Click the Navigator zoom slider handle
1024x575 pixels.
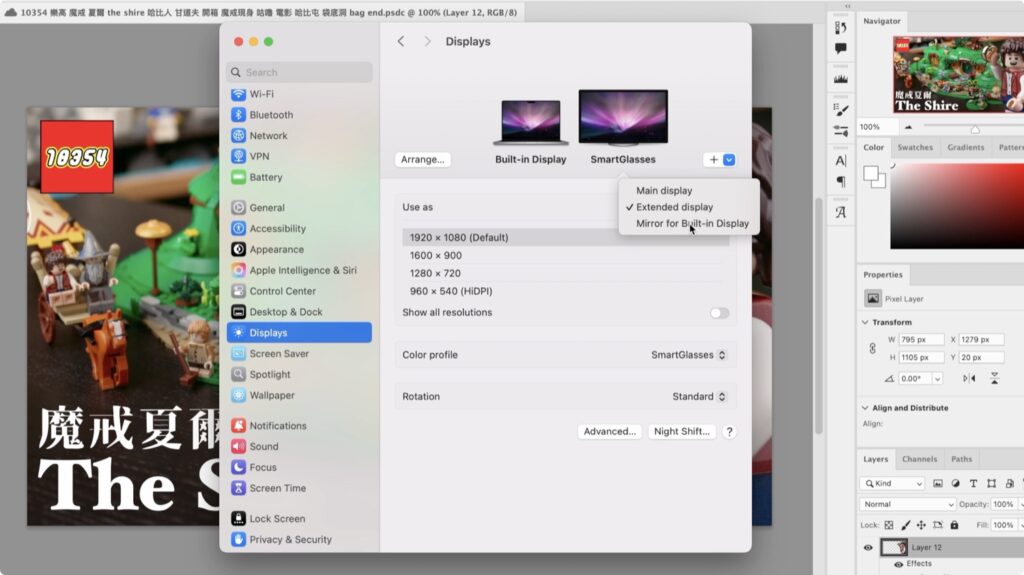click(x=975, y=129)
